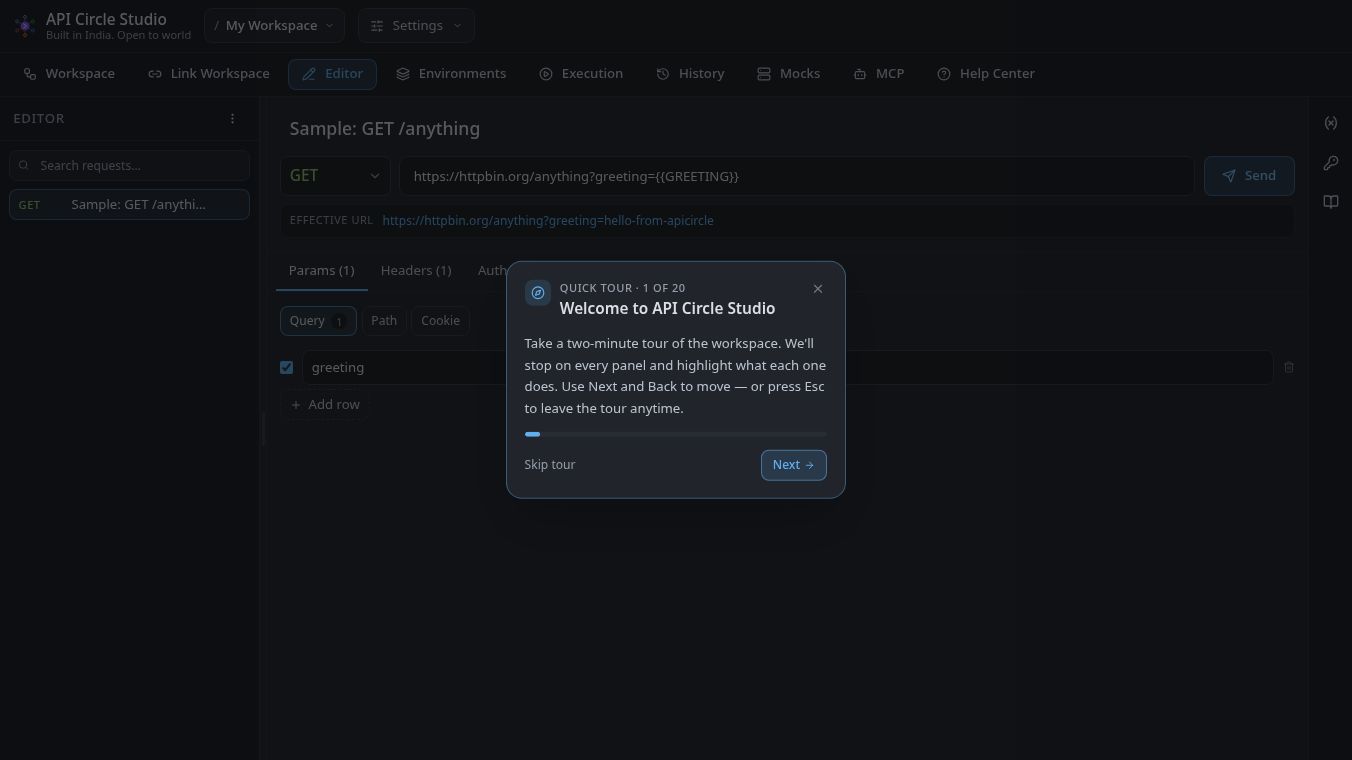Open the GET method dropdown
Screen dimensions: 1352x760
(x=335, y=176)
